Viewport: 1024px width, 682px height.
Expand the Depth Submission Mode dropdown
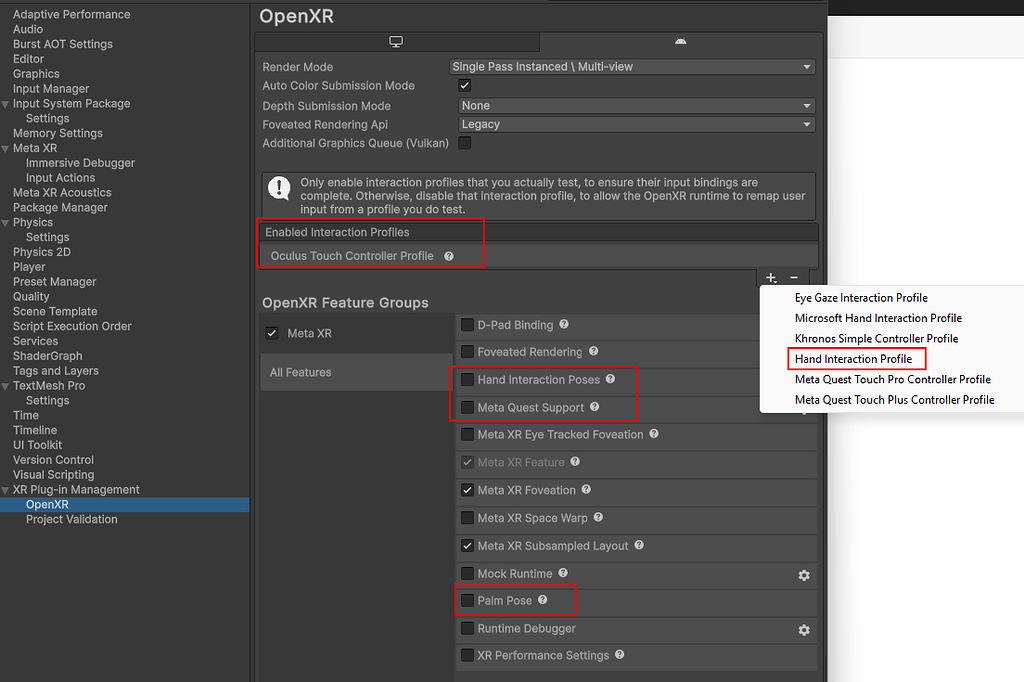tap(637, 106)
